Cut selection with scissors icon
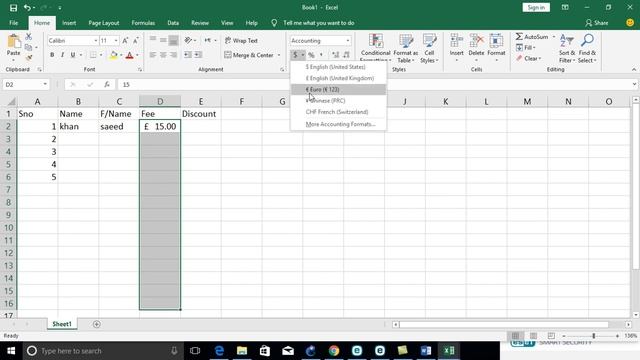This screenshot has width=640, height=360. [29, 37]
